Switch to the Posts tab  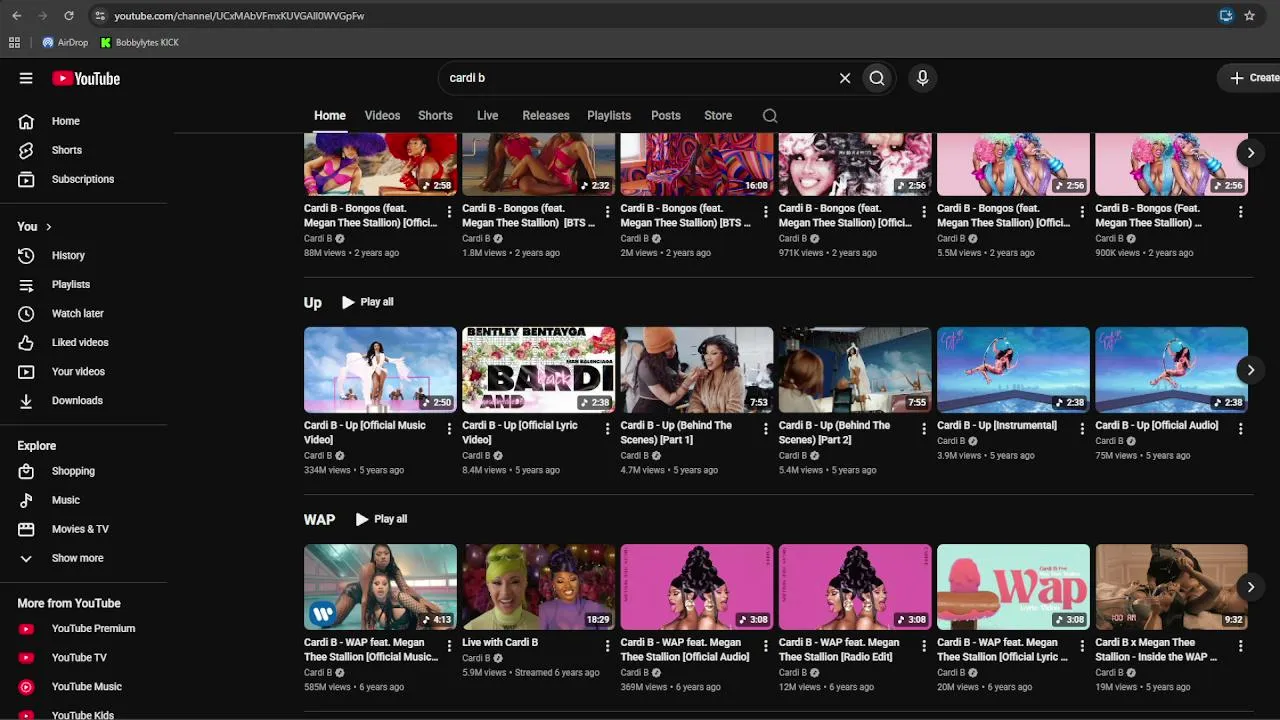pyautogui.click(x=666, y=116)
